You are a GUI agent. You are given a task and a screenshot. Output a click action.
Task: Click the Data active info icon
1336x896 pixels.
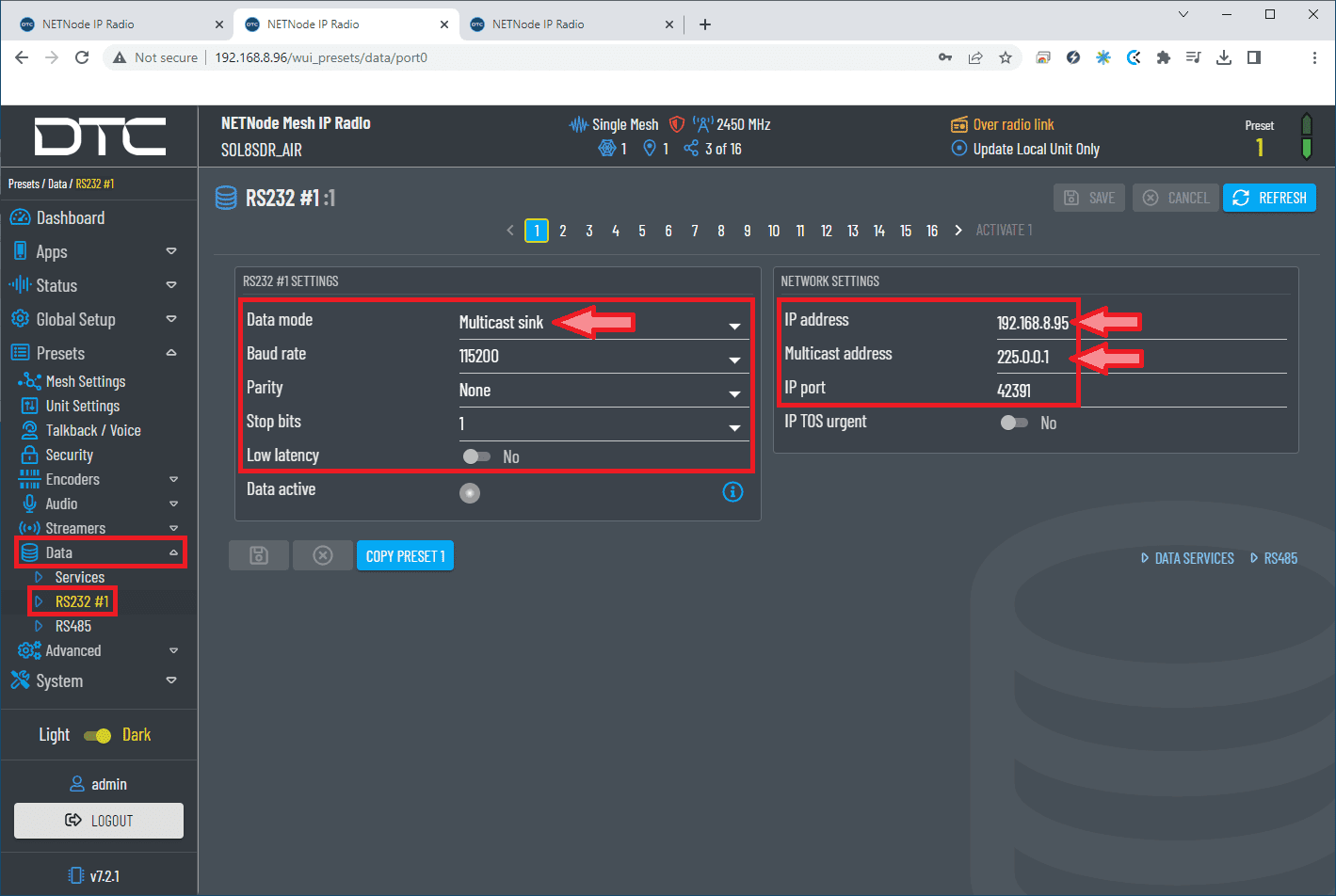pos(732,491)
